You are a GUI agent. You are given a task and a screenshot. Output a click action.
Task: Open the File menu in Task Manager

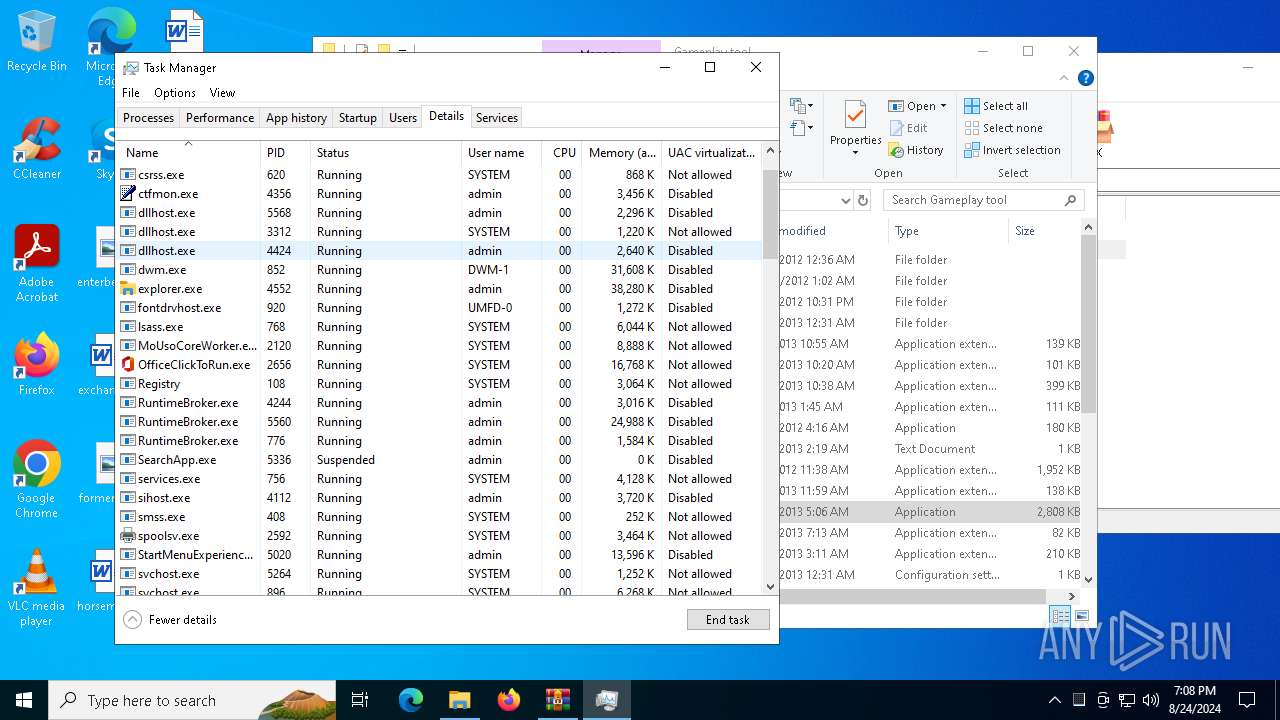[131, 93]
